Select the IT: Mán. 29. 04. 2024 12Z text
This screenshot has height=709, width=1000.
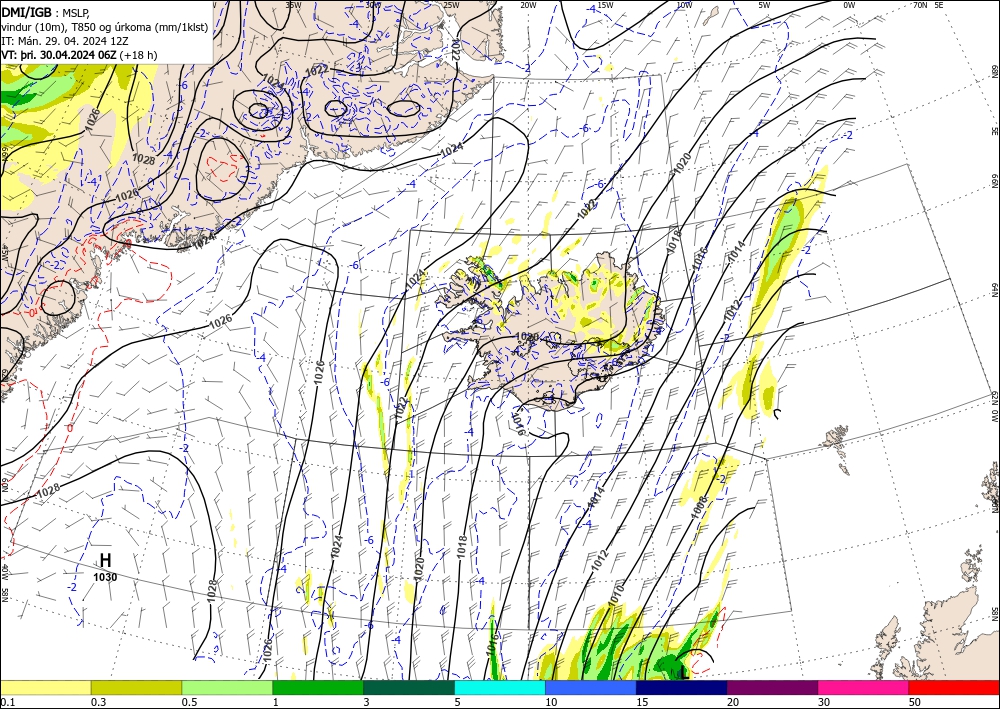click(x=65, y=40)
